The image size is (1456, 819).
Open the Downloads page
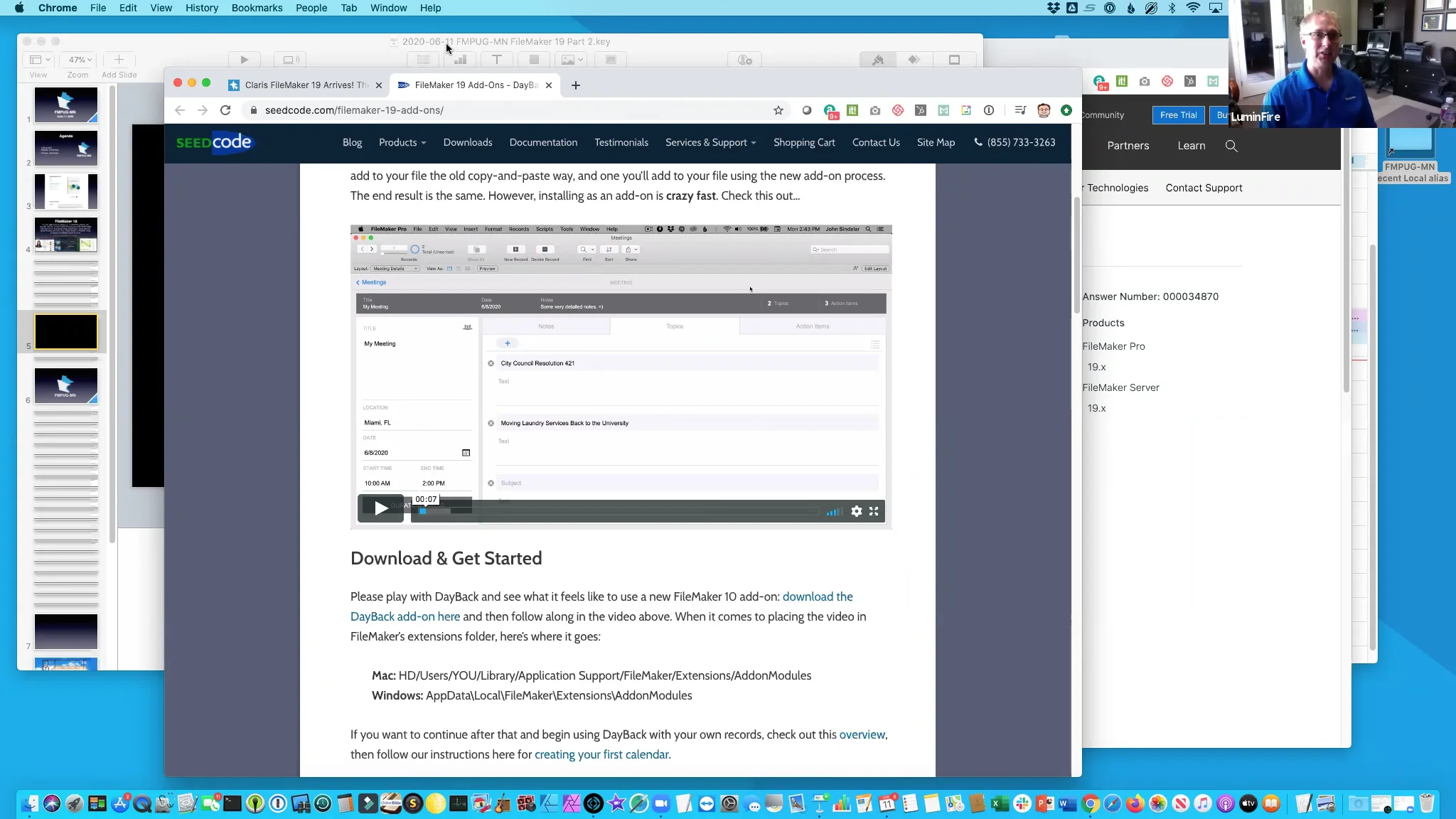click(x=468, y=143)
